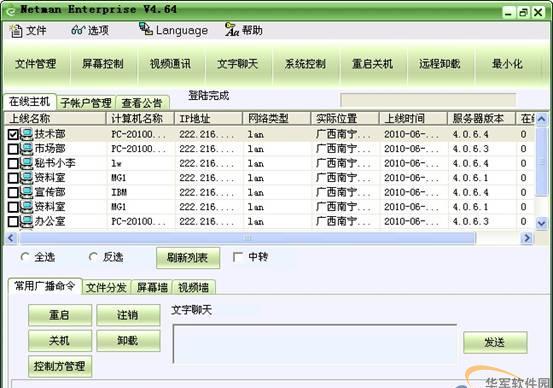Check the 秘书小李 host checkbox
This screenshot has height=388, width=553.
click(13, 163)
